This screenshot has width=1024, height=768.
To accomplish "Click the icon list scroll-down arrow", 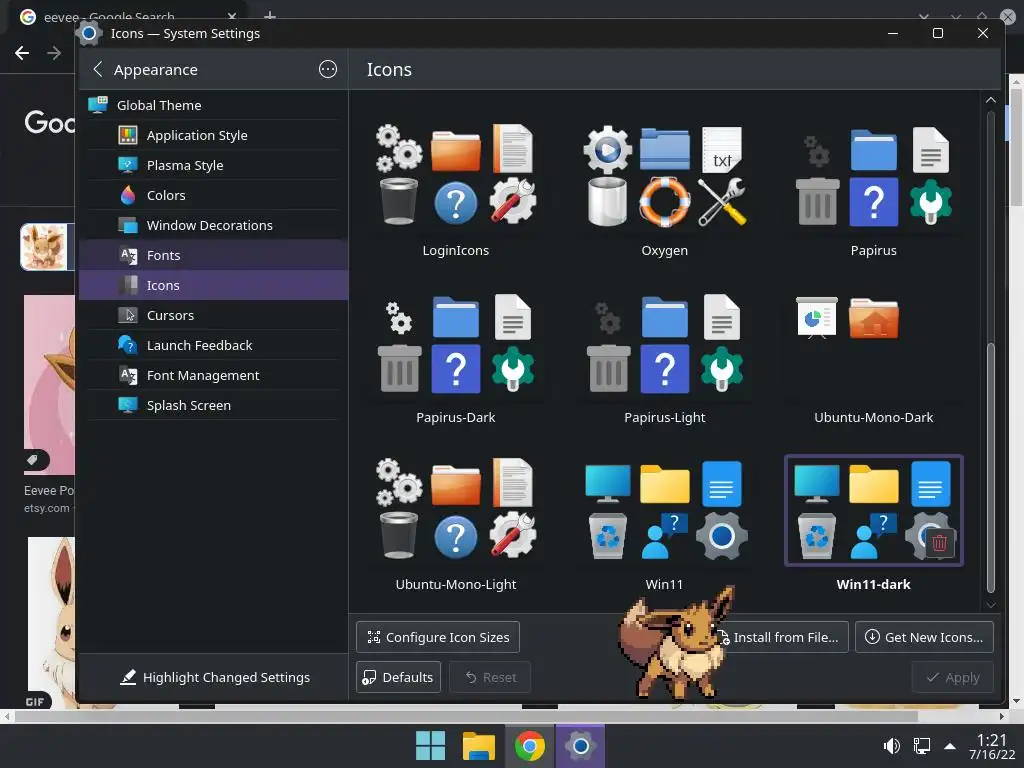I will 991,605.
